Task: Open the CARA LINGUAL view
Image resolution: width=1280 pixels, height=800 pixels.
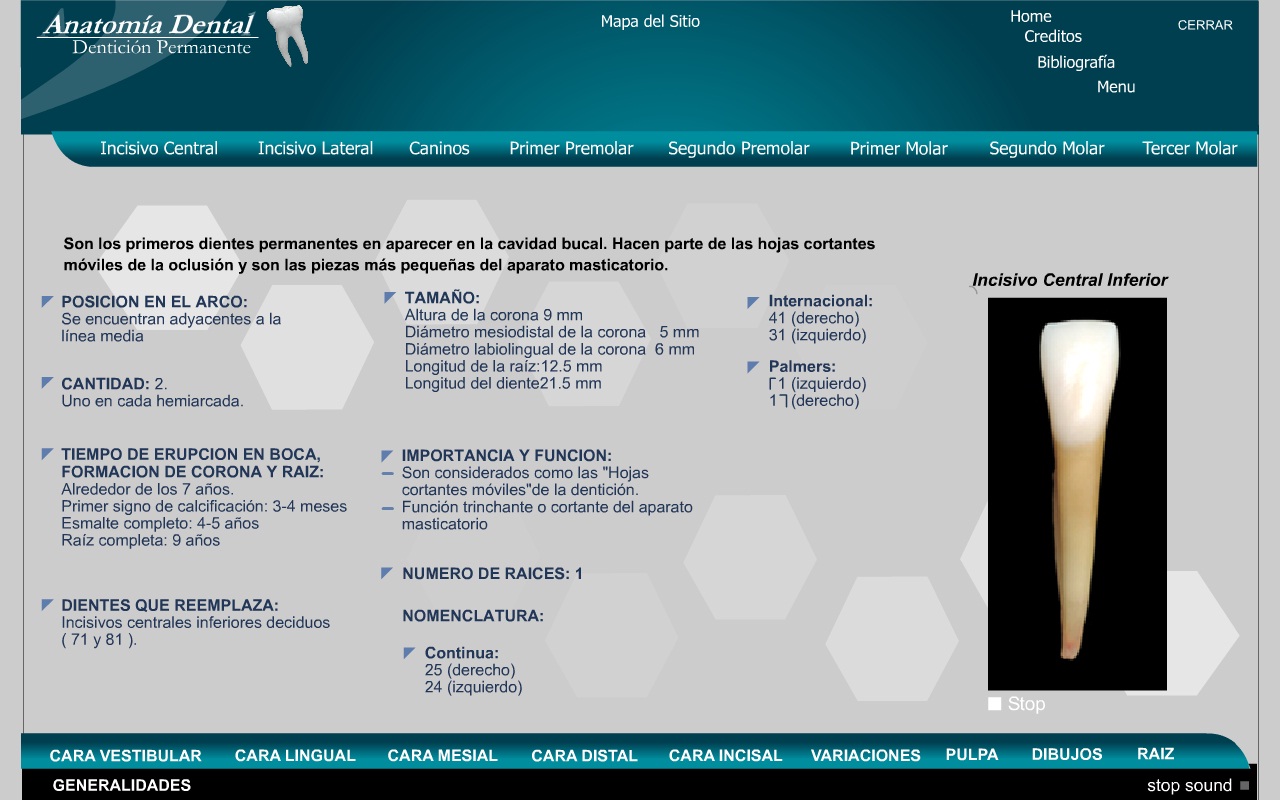Action: pyautogui.click(x=295, y=755)
